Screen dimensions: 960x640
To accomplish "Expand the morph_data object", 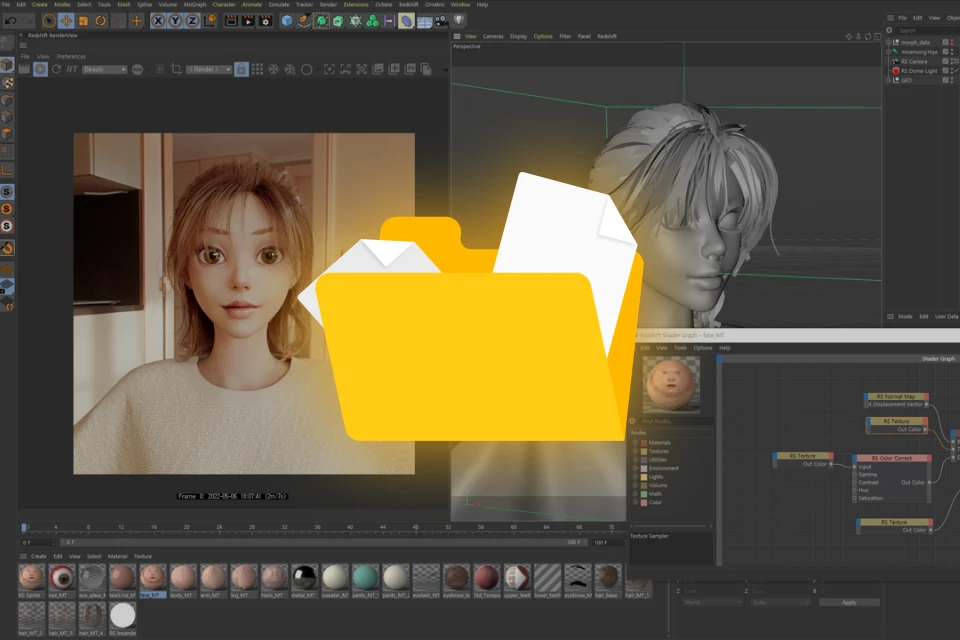I will pos(888,42).
